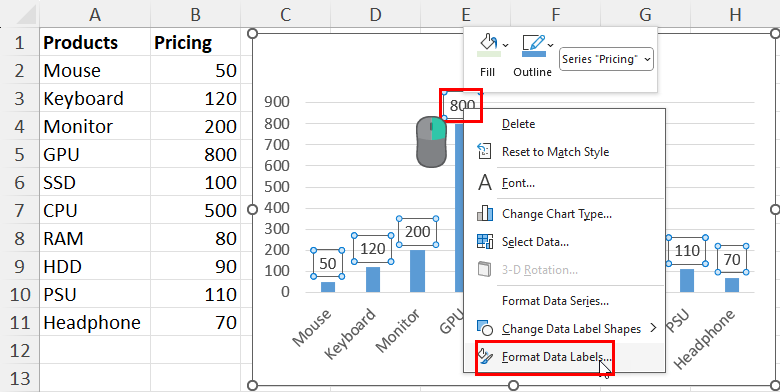The height and width of the screenshot is (392, 780).
Task: Click the 900 value on the vertical axis
Action: point(277,101)
